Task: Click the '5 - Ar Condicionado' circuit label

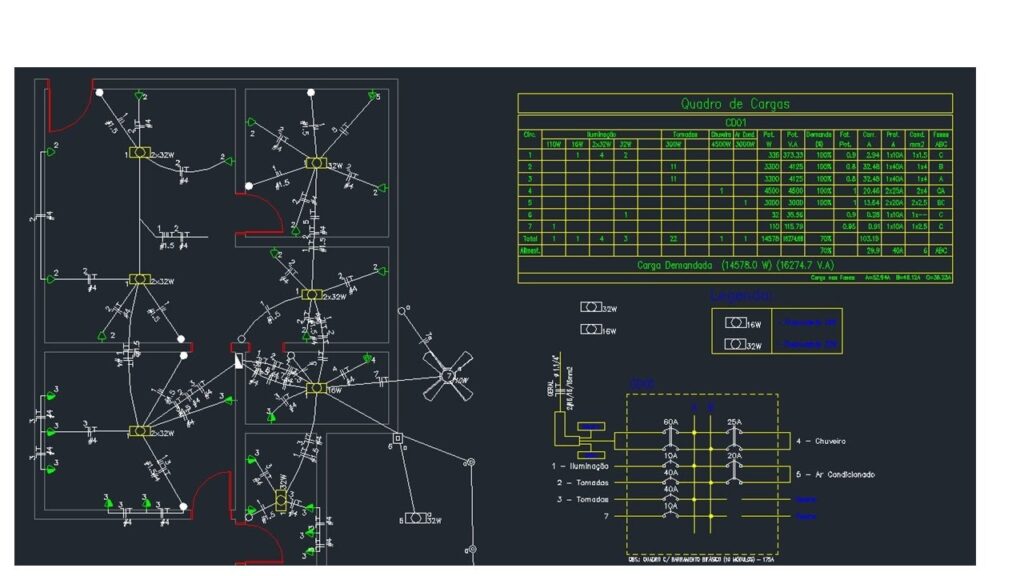Action: (x=835, y=474)
